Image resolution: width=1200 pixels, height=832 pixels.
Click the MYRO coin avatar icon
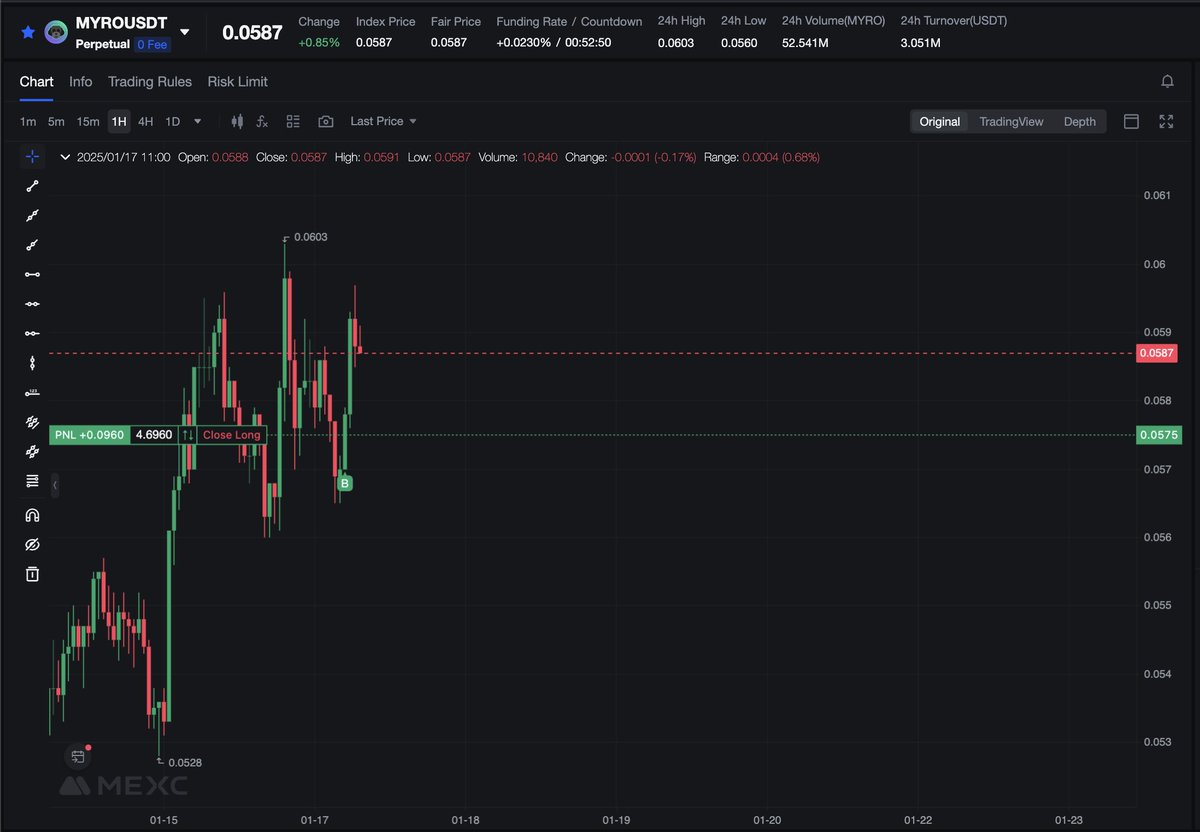(57, 32)
